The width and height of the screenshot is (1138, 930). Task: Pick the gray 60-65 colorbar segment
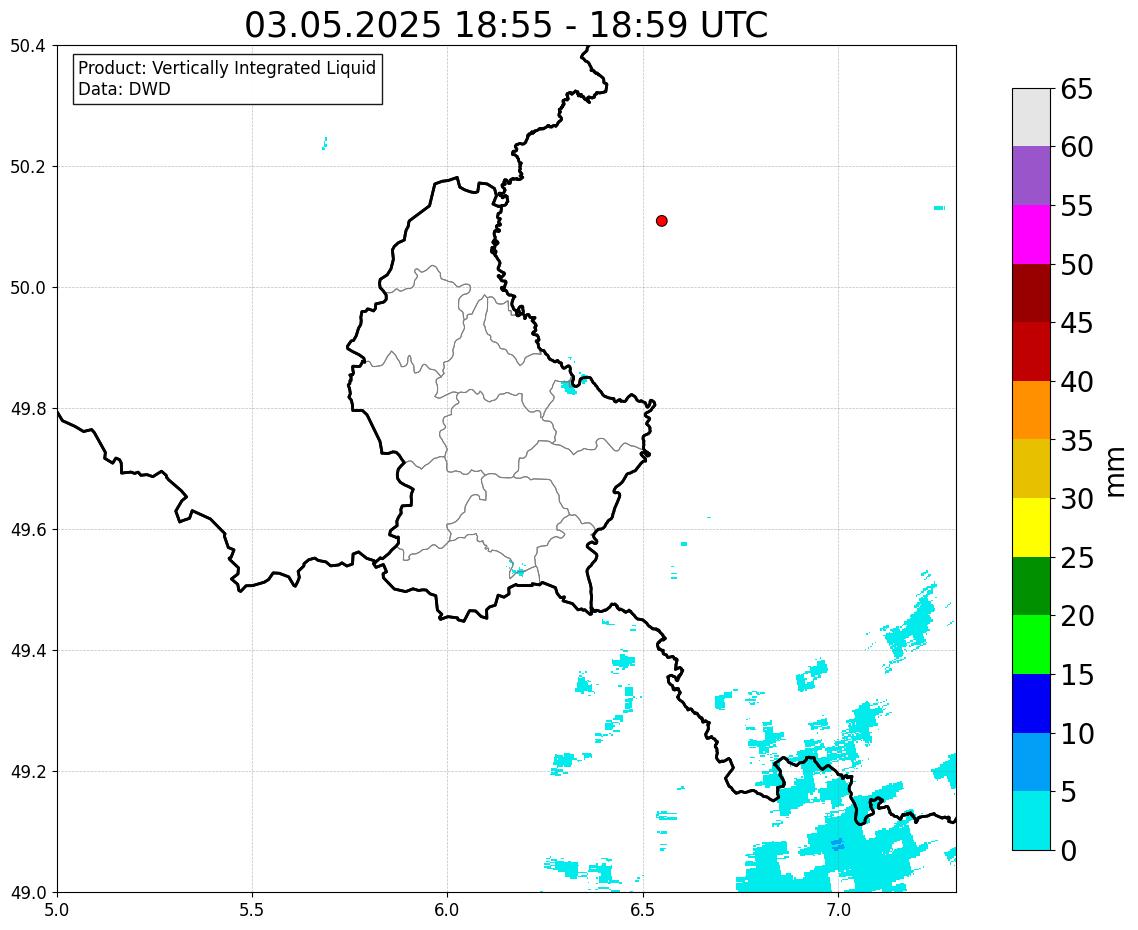pyautogui.click(x=1031, y=118)
